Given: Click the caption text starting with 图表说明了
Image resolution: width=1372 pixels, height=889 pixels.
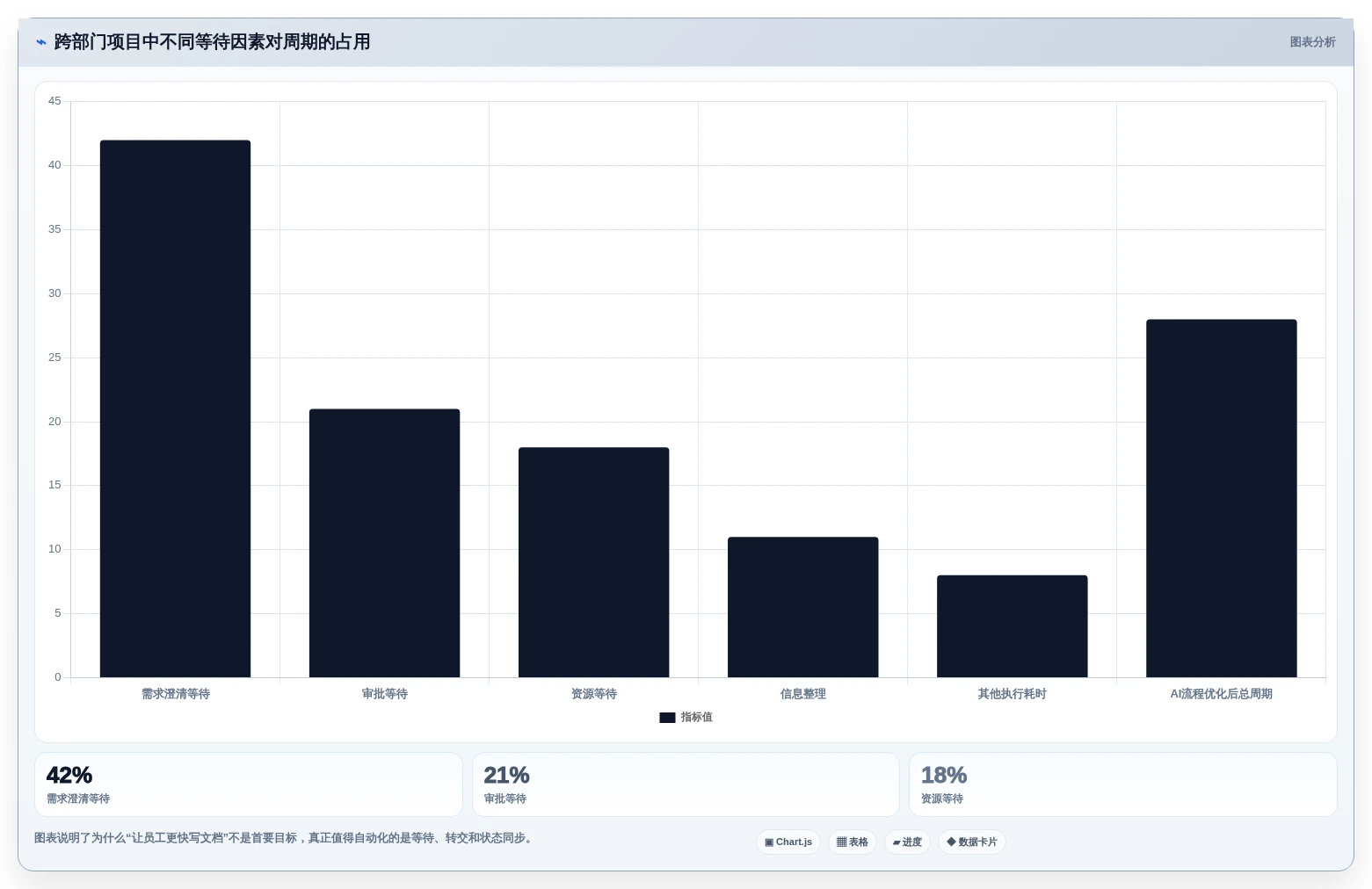Looking at the screenshot, I should click(x=284, y=838).
